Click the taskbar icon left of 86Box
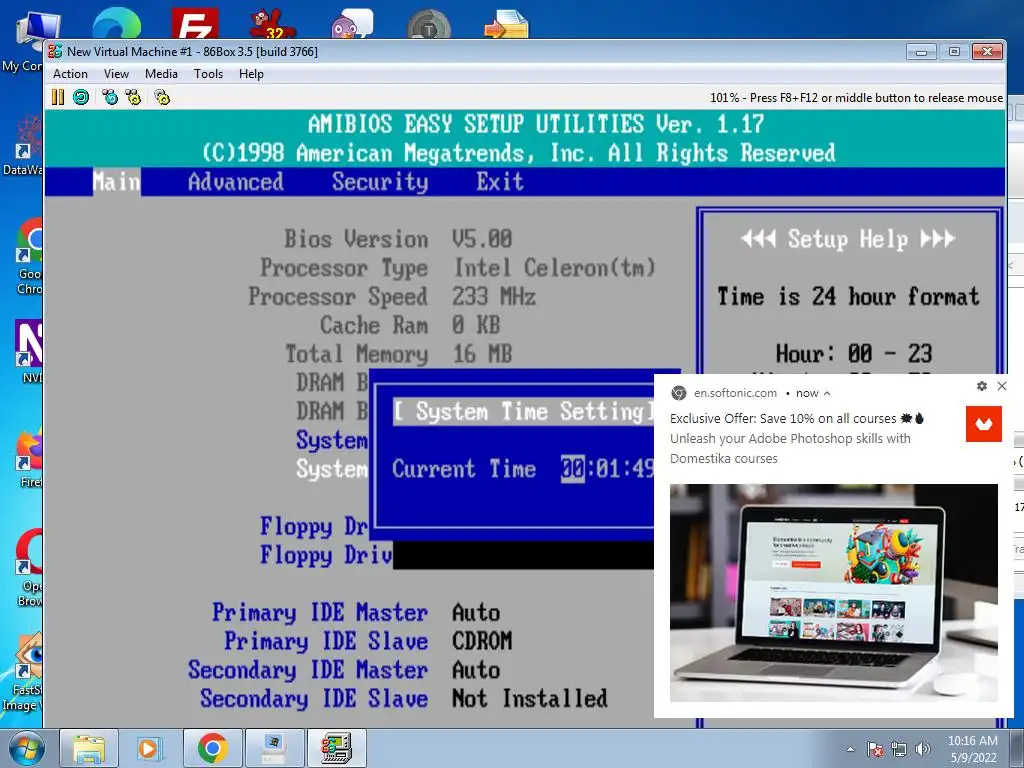 [x=274, y=748]
